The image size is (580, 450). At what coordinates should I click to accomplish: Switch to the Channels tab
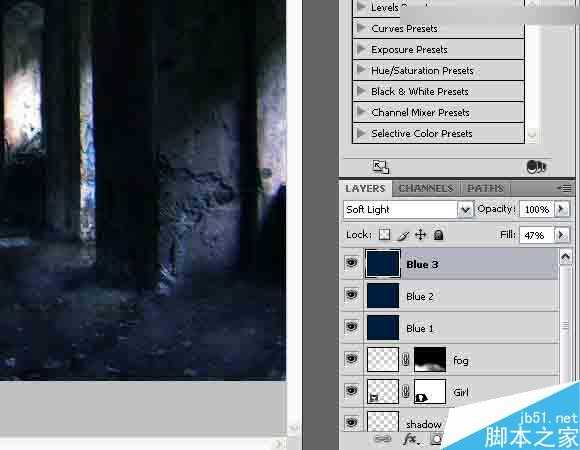point(426,189)
